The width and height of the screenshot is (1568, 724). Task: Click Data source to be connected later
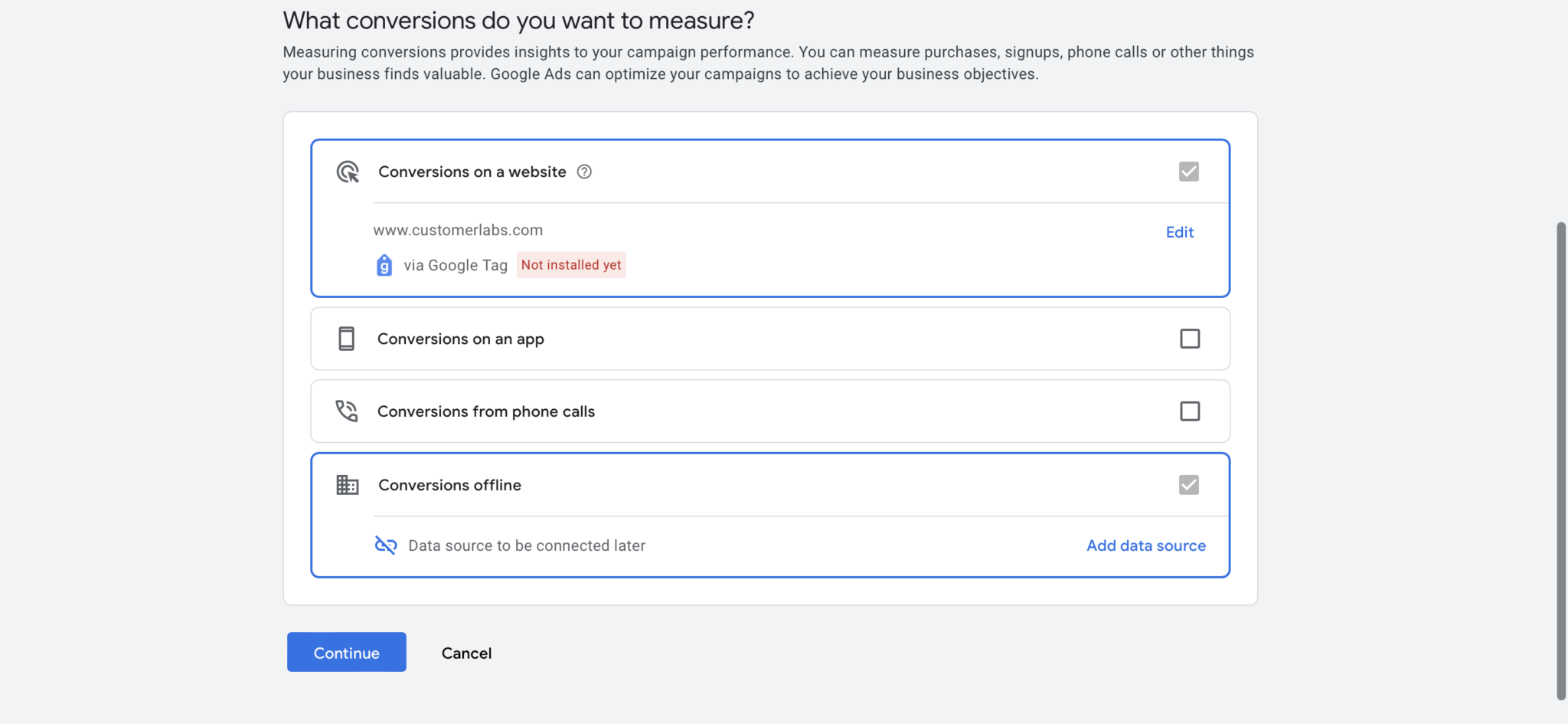coord(527,545)
